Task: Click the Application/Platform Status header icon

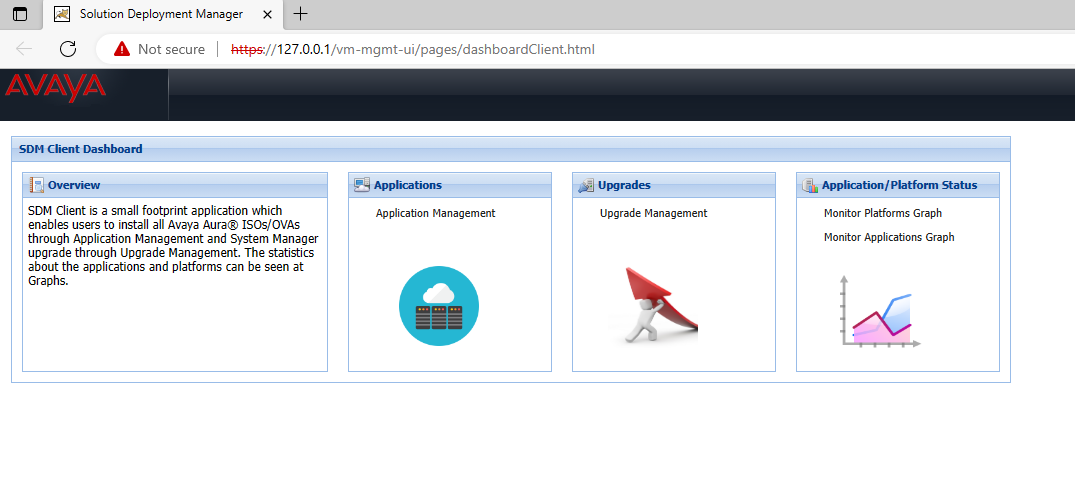Action: coord(809,185)
